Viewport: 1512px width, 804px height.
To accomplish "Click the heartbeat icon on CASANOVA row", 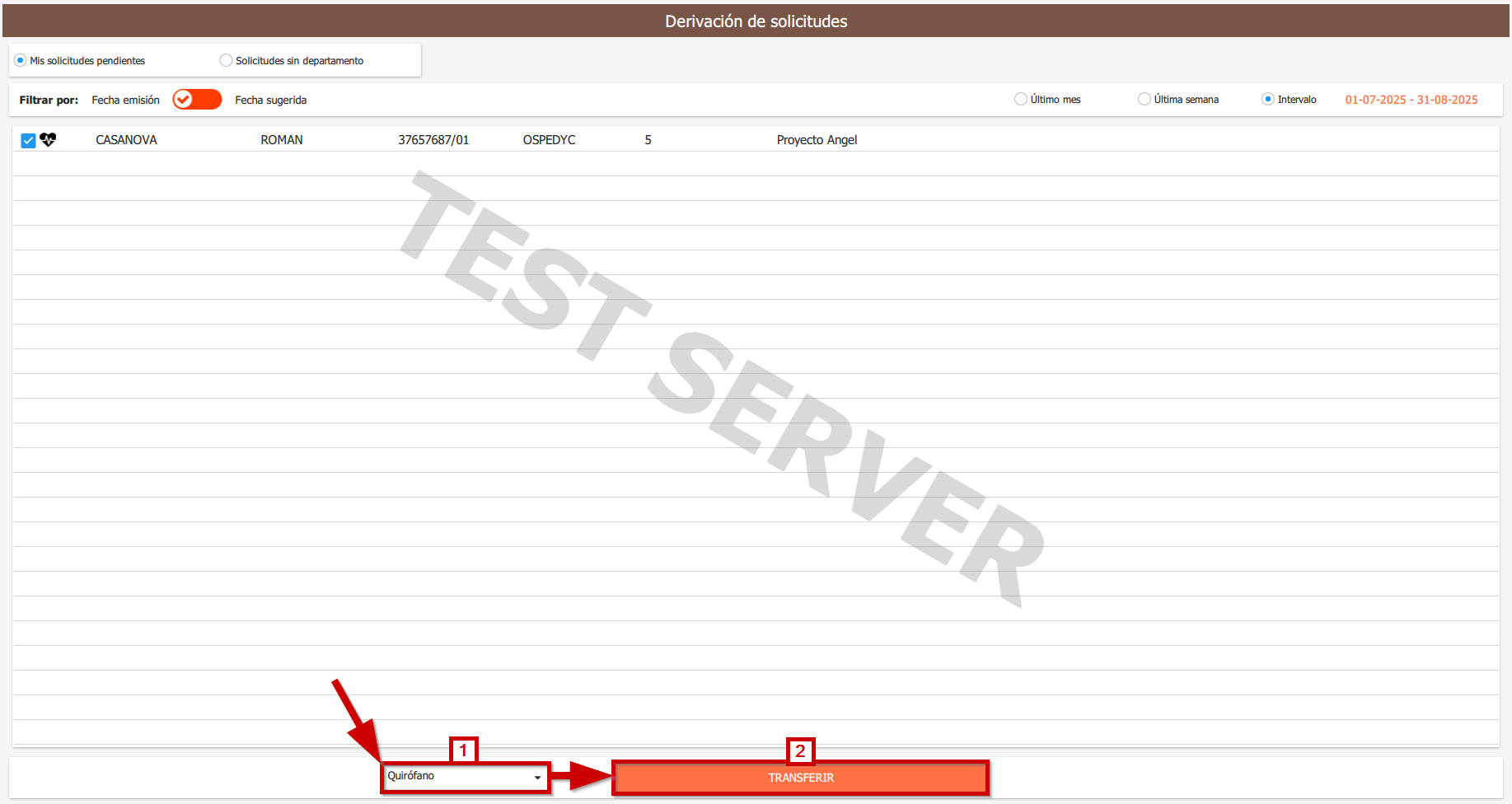I will (x=48, y=140).
